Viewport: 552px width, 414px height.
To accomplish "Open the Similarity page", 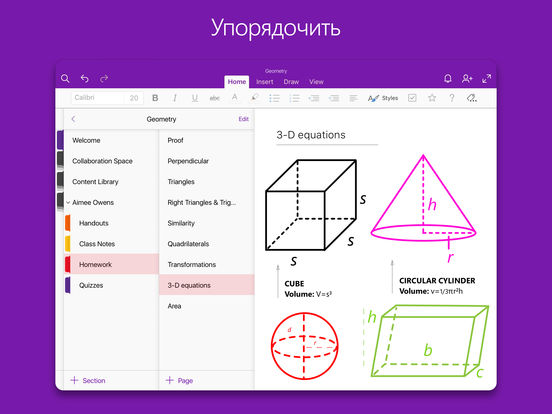I will tap(207, 223).
